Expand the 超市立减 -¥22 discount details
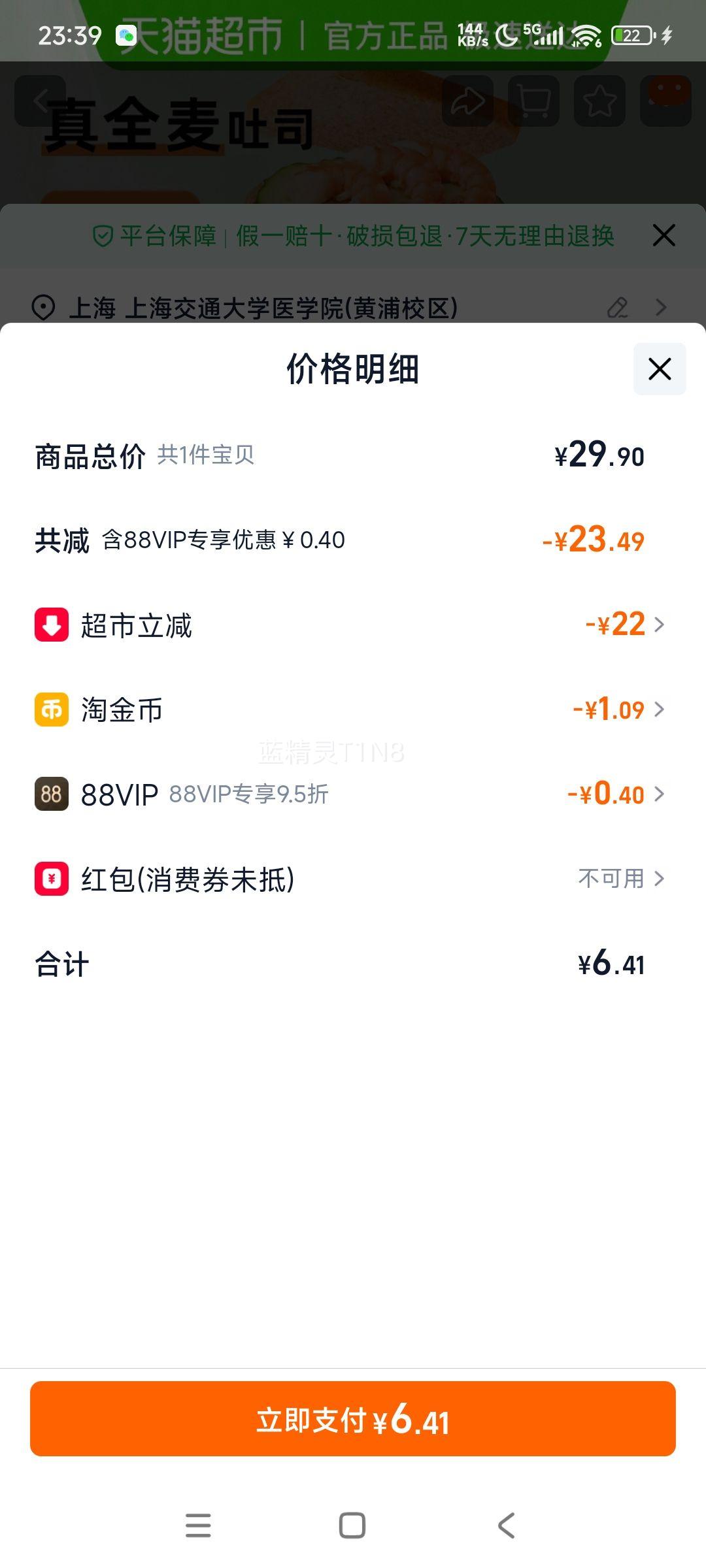Screen dimensions: 706x1568 pos(624,625)
